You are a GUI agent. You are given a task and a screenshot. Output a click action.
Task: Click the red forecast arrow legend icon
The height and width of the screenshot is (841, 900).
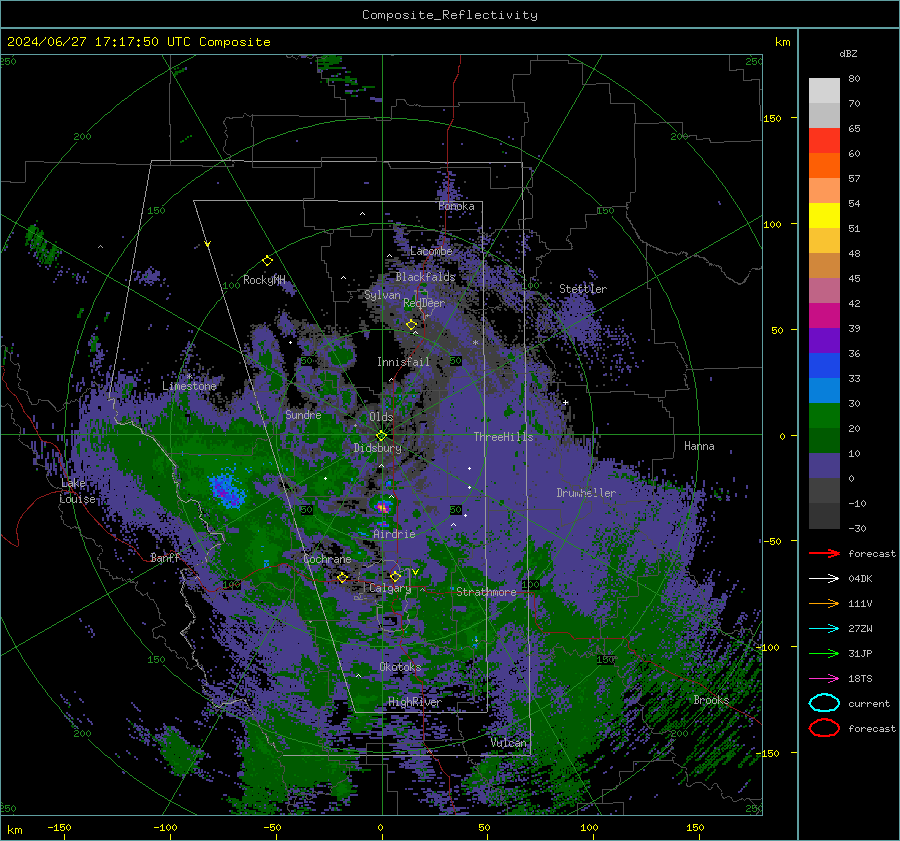click(x=824, y=553)
